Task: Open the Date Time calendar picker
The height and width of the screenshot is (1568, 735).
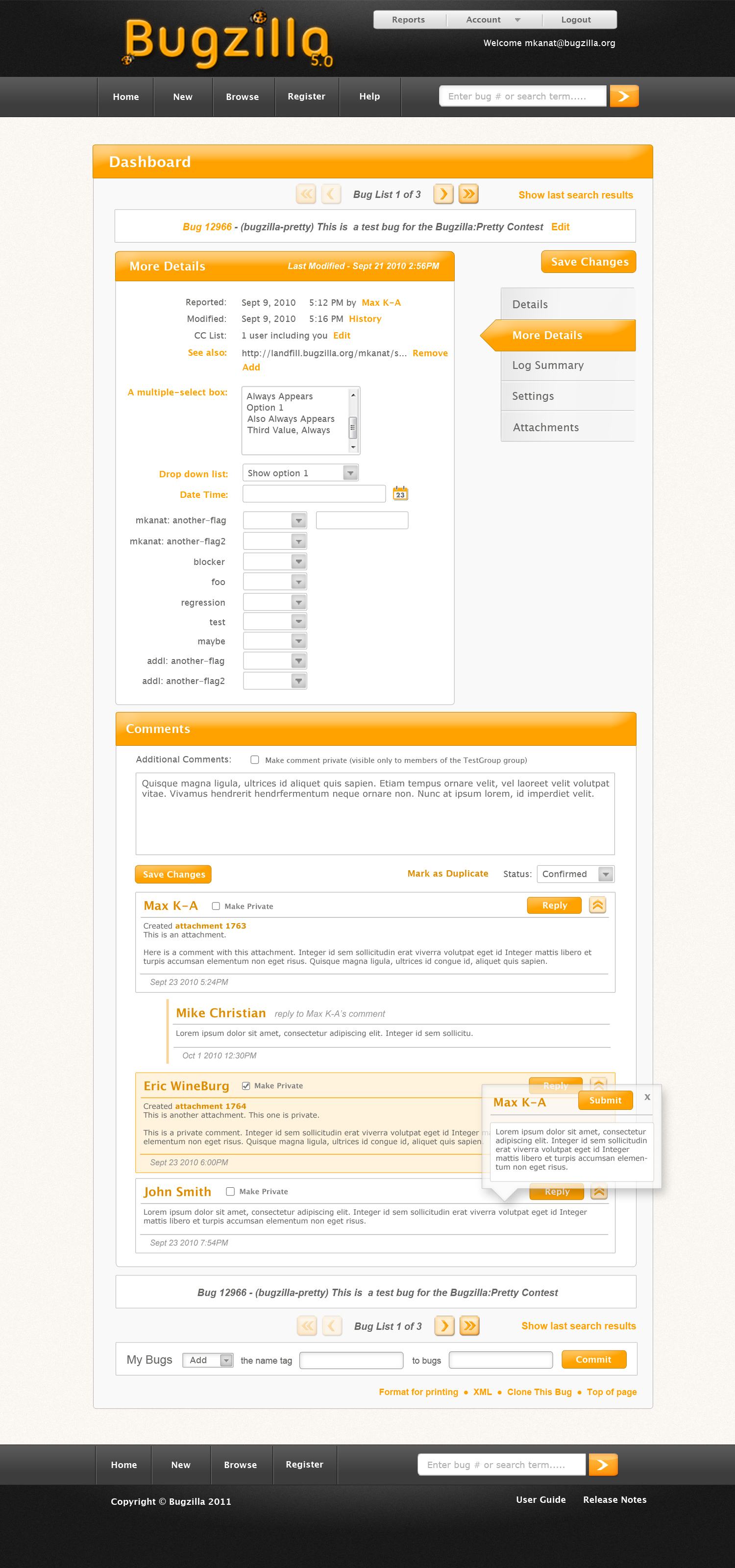Action: tap(400, 493)
